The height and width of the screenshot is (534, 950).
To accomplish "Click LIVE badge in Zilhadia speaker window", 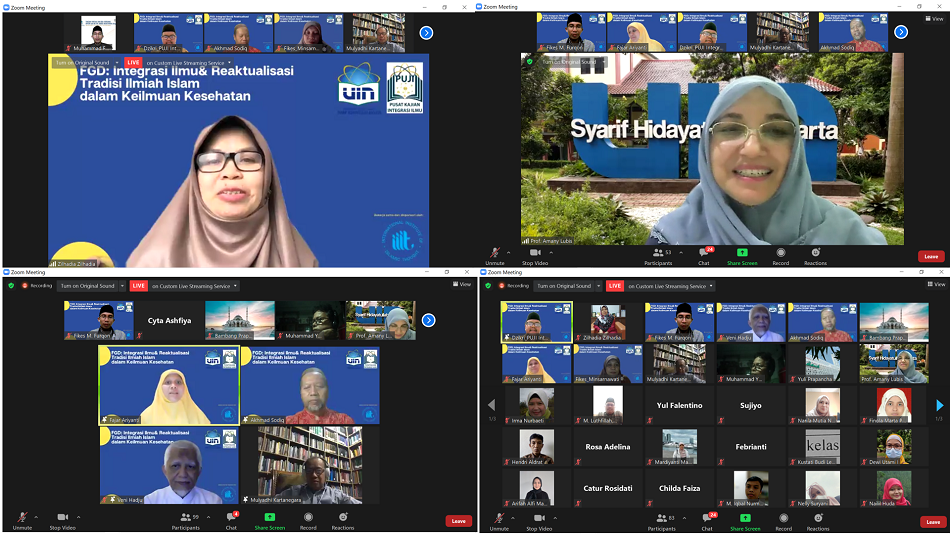I will coord(133,62).
